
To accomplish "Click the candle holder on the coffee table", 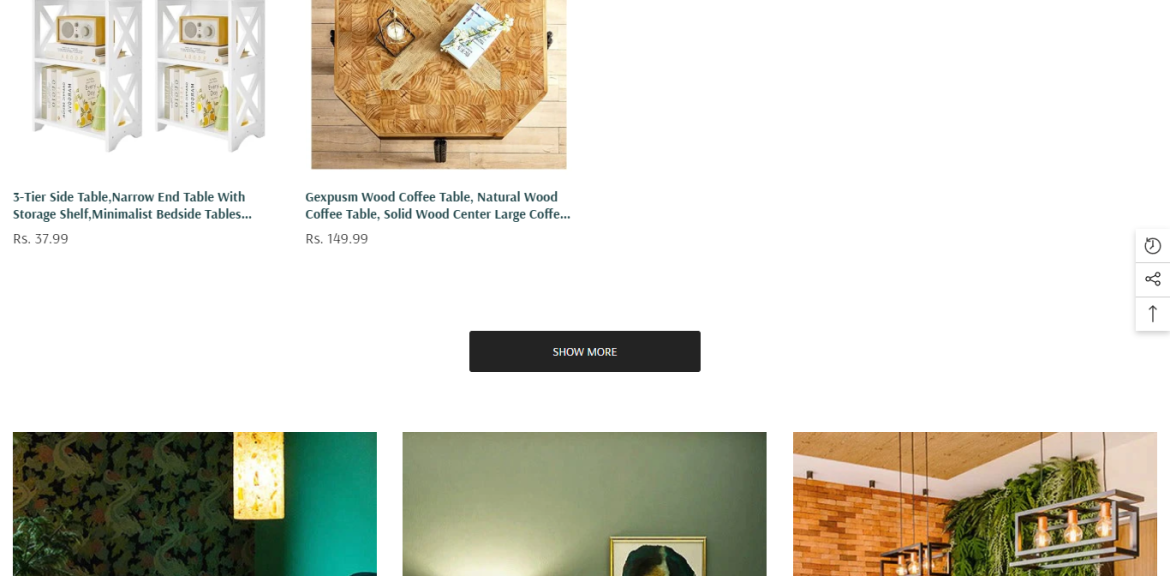I will (395, 32).
